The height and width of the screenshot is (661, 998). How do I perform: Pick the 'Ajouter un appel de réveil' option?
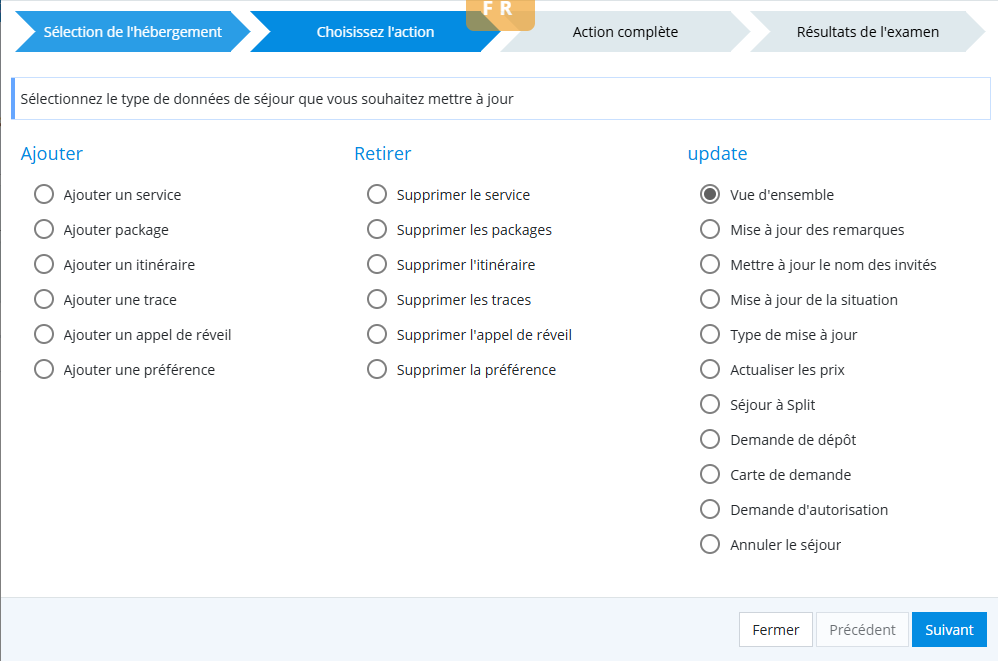(44, 335)
